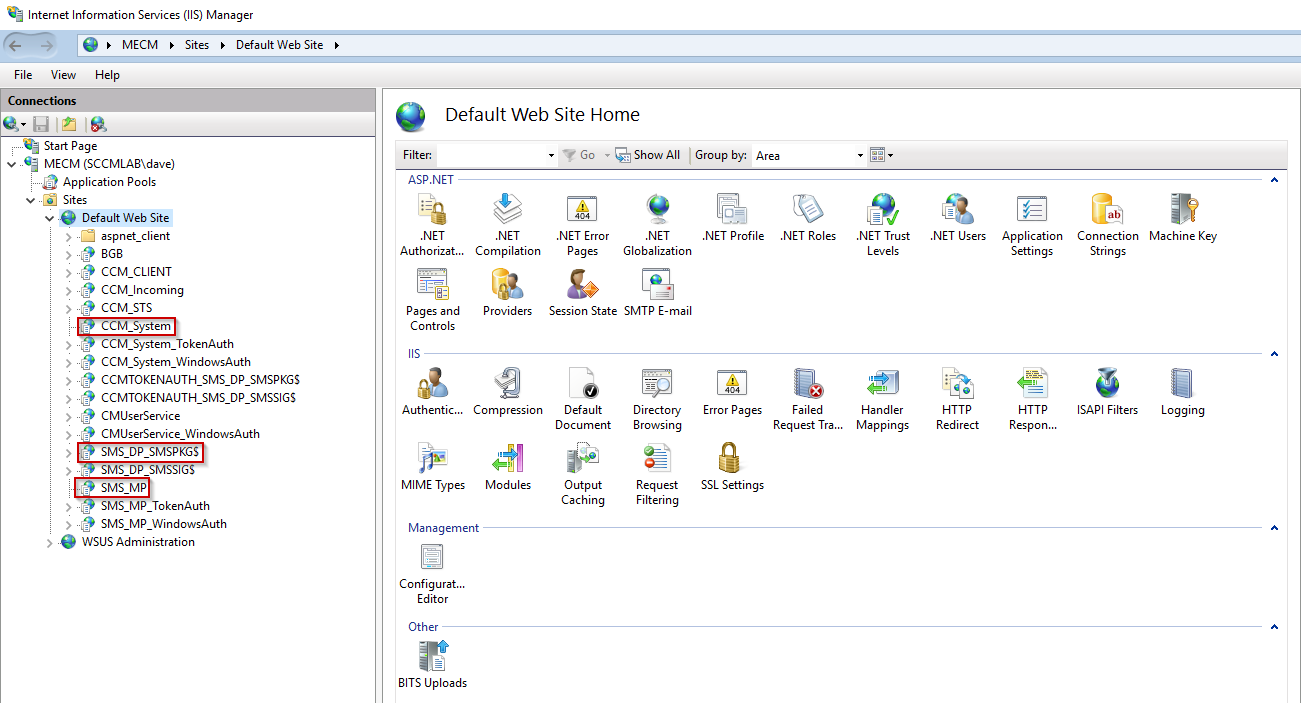This screenshot has width=1301, height=703.
Task: Open the SSL Settings feature
Action: point(732,467)
